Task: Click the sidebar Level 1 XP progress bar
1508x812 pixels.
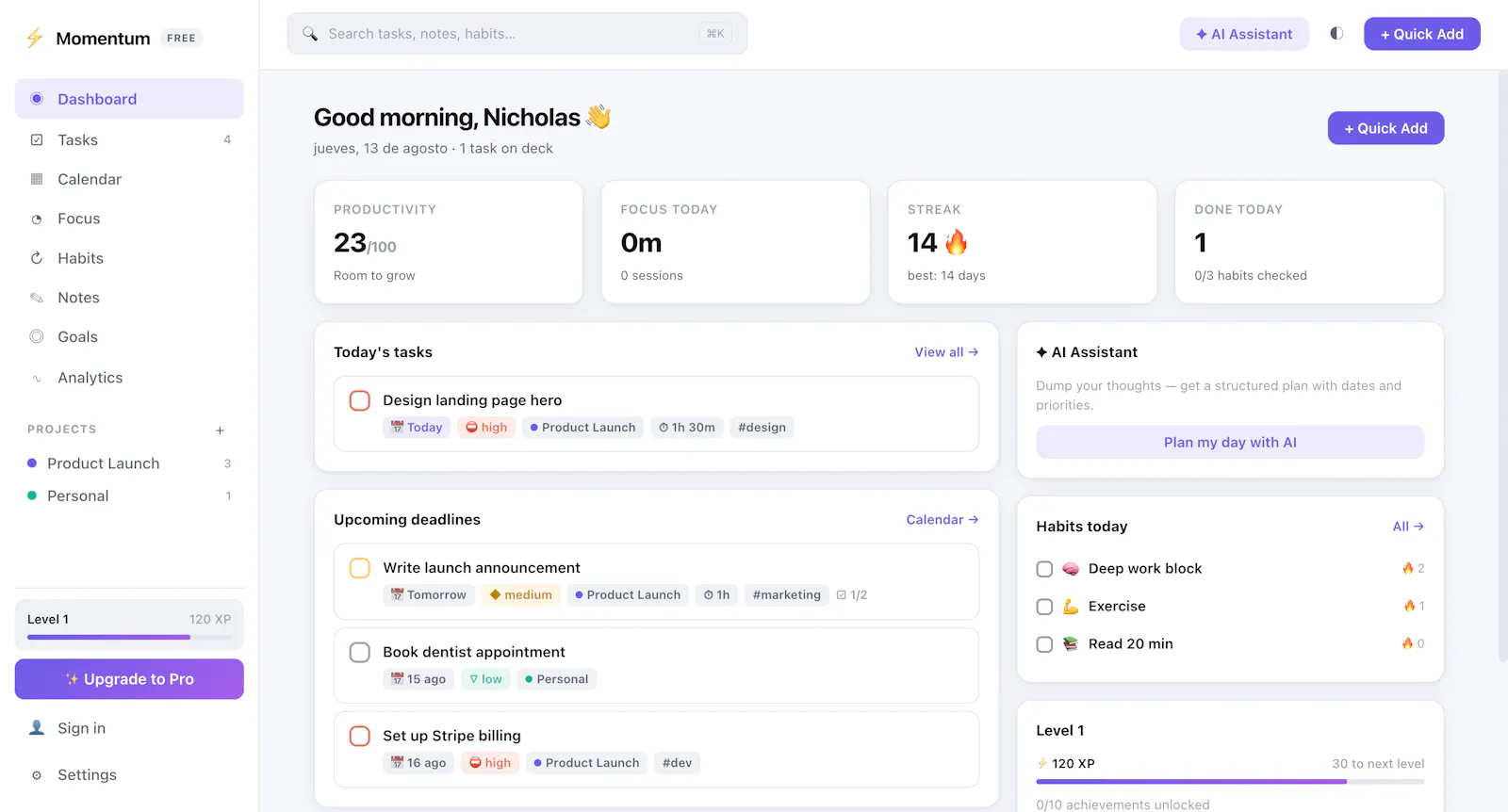Action: (x=129, y=638)
